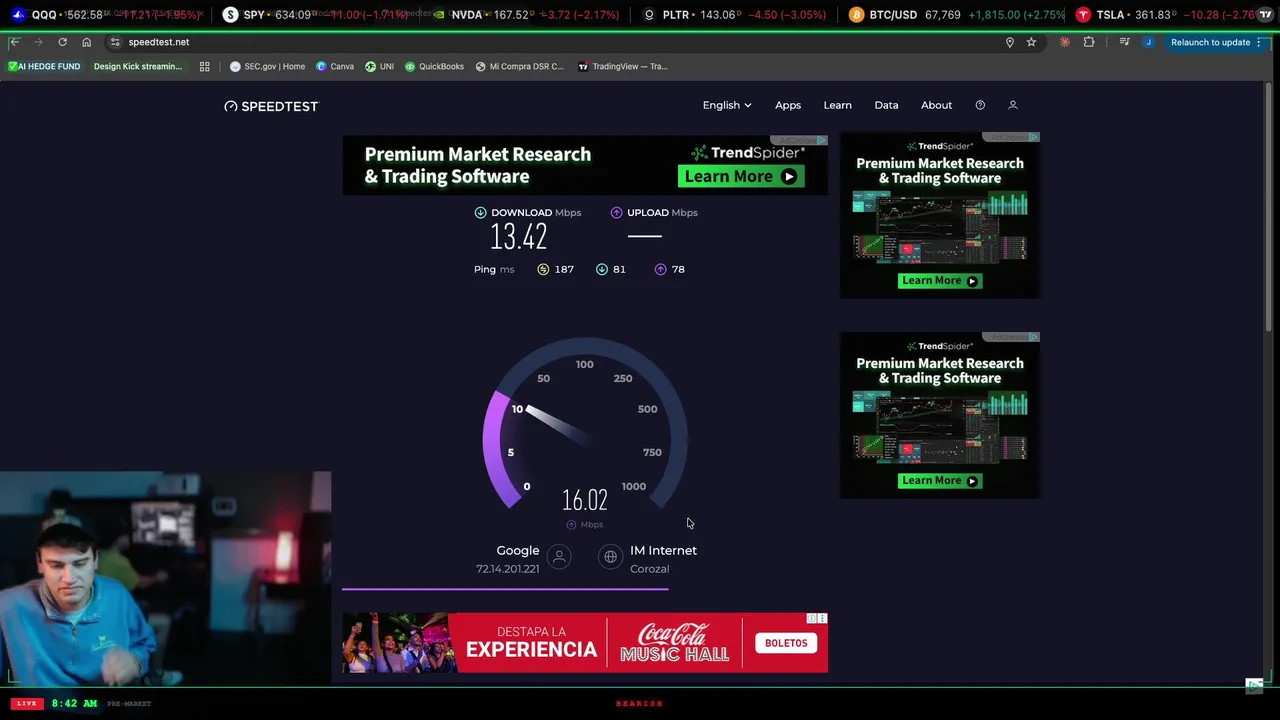This screenshot has height=720, width=1280.
Task: Open AI HEDGE FUND bookmark
Action: click(x=44, y=66)
